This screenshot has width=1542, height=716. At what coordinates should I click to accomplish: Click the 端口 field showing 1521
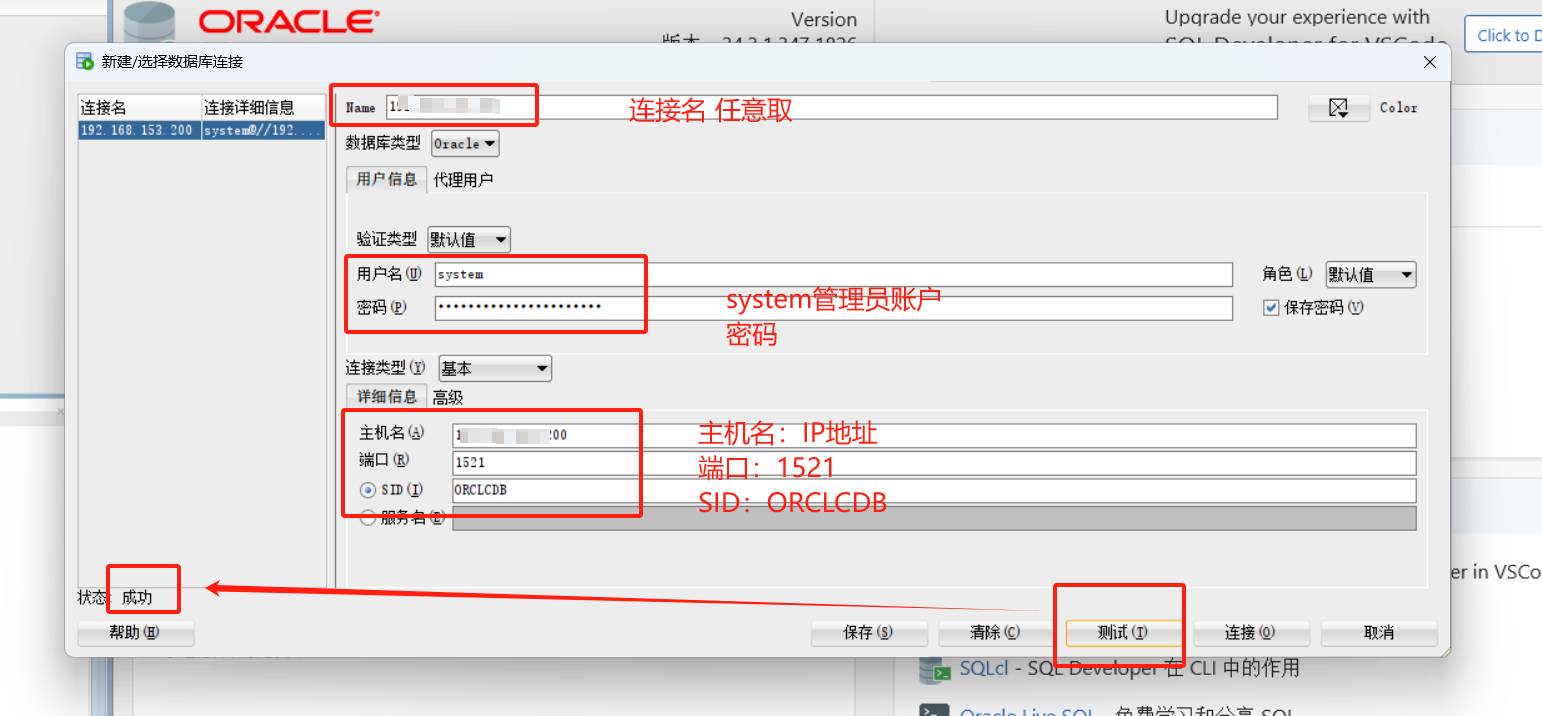coord(934,463)
